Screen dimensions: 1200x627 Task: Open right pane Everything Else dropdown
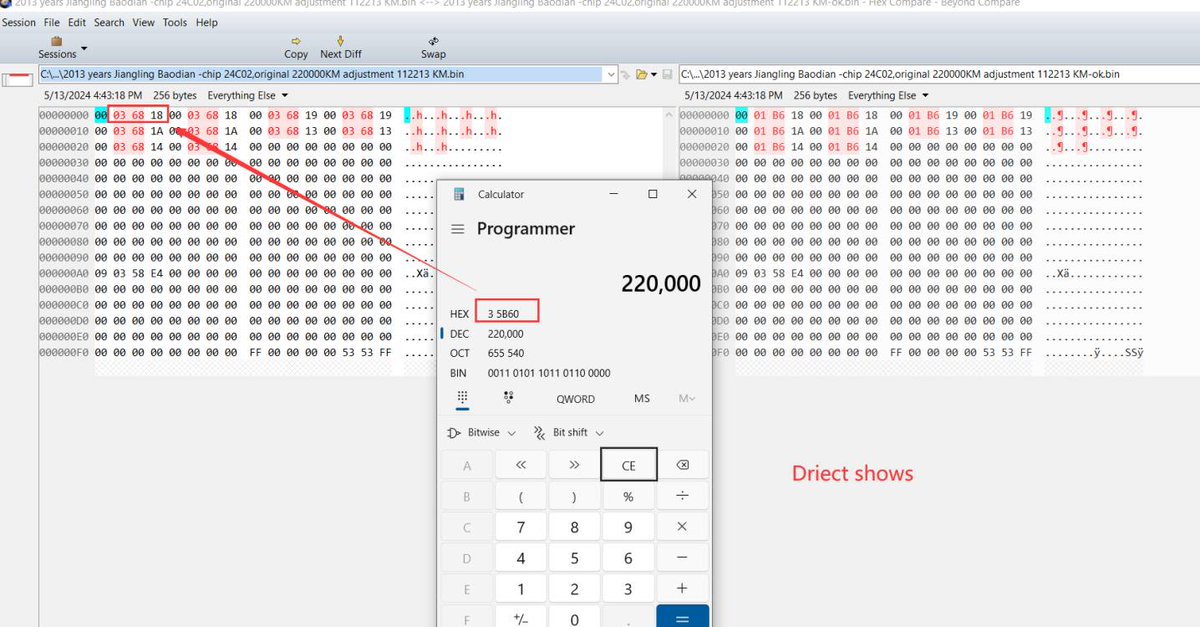point(888,96)
